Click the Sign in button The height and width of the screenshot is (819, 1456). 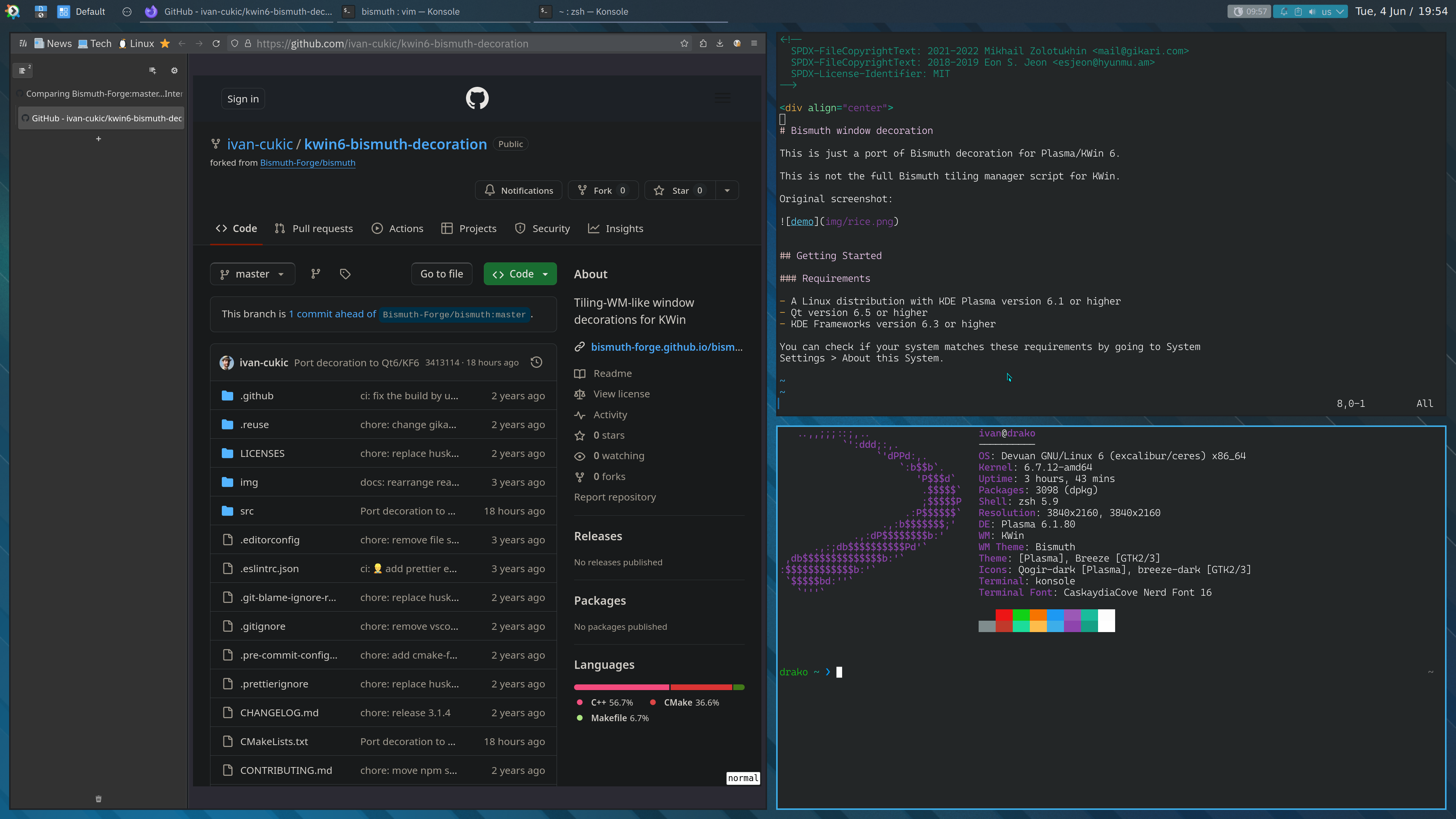point(243,99)
